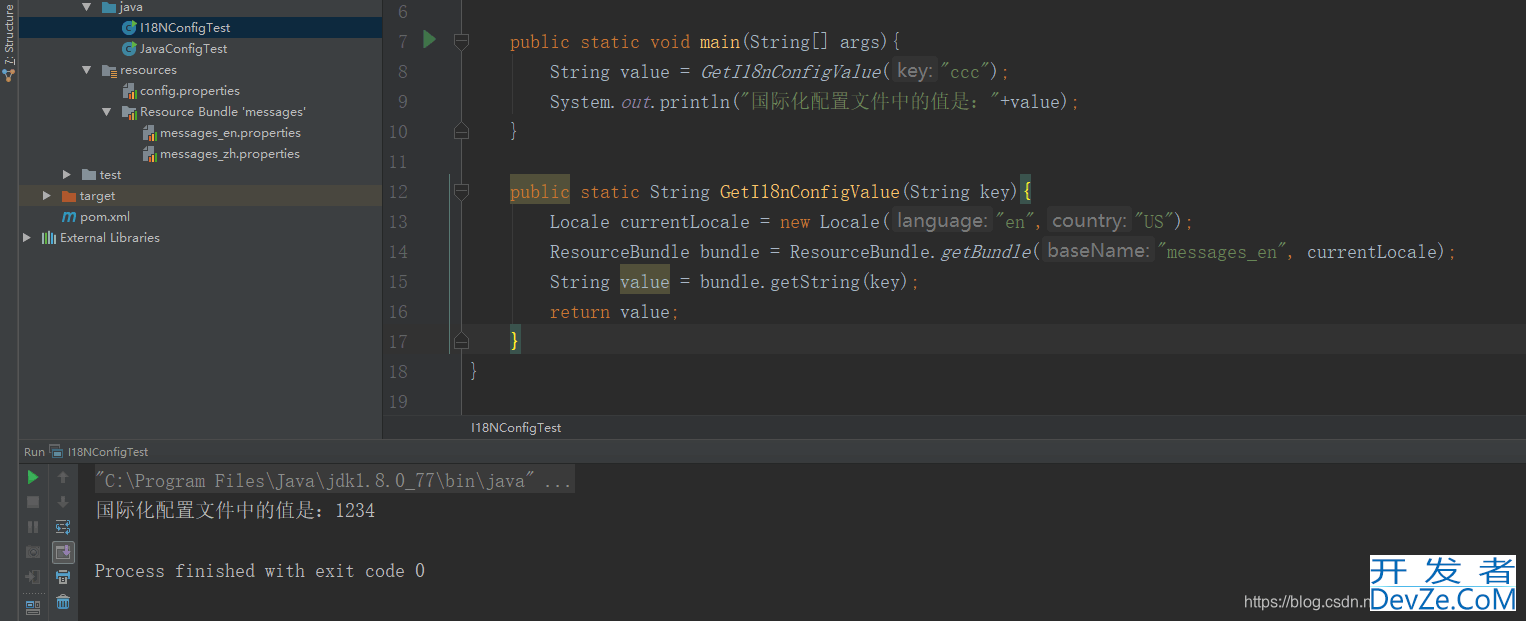Collapse the java folder
This screenshot has width=1526, height=621.
[87, 7]
